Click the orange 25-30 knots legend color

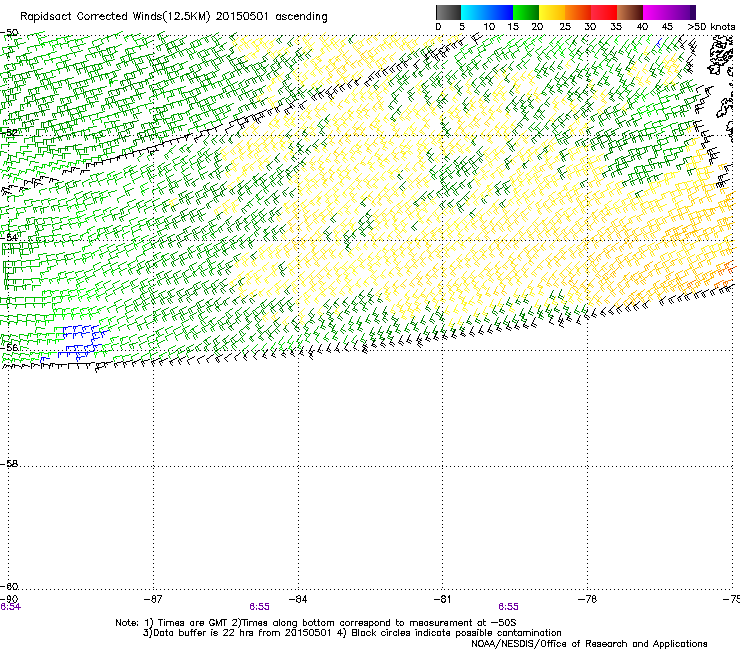[x=578, y=12]
